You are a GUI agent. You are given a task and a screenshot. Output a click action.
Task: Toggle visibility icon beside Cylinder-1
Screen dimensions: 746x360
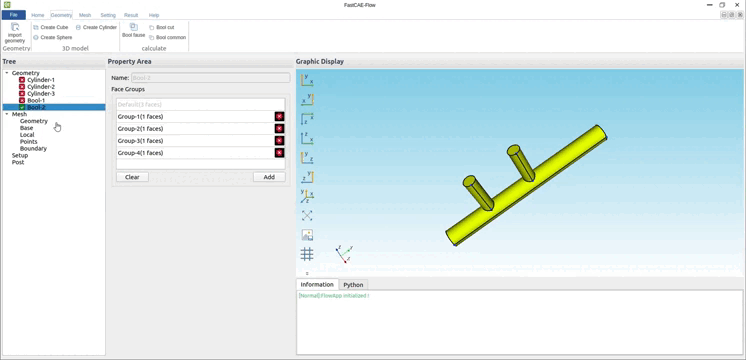[x=22, y=80]
